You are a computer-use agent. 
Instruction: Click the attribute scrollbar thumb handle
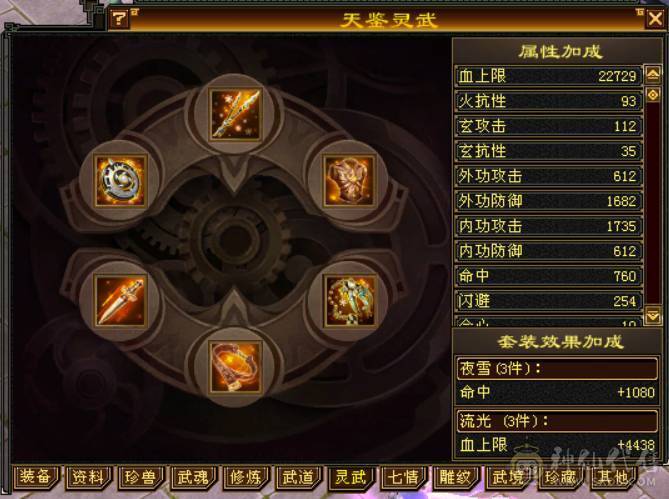pos(653,95)
